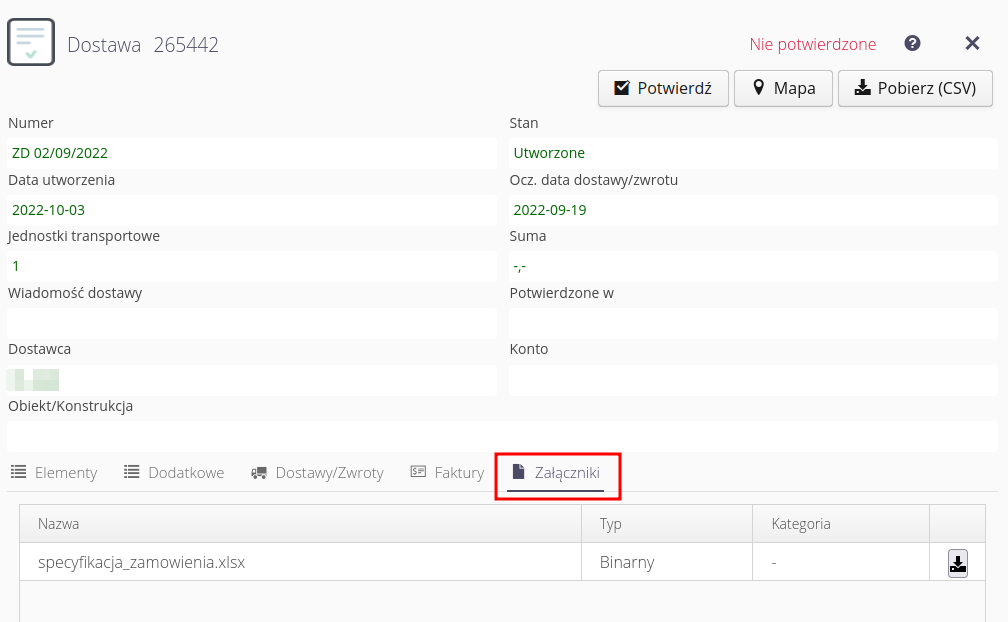Select the specyfikacja_zamowienia.xlsx file name
The width and height of the screenshot is (1008, 622).
pos(141,562)
